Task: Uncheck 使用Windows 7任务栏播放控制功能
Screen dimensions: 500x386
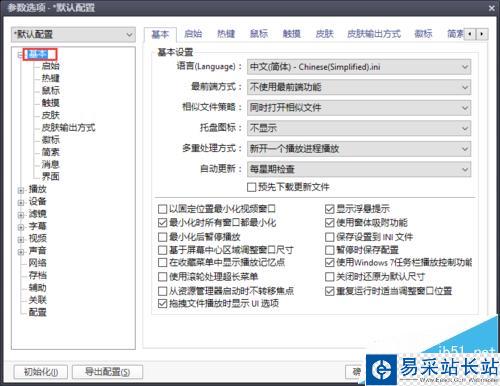Action: click(x=329, y=262)
